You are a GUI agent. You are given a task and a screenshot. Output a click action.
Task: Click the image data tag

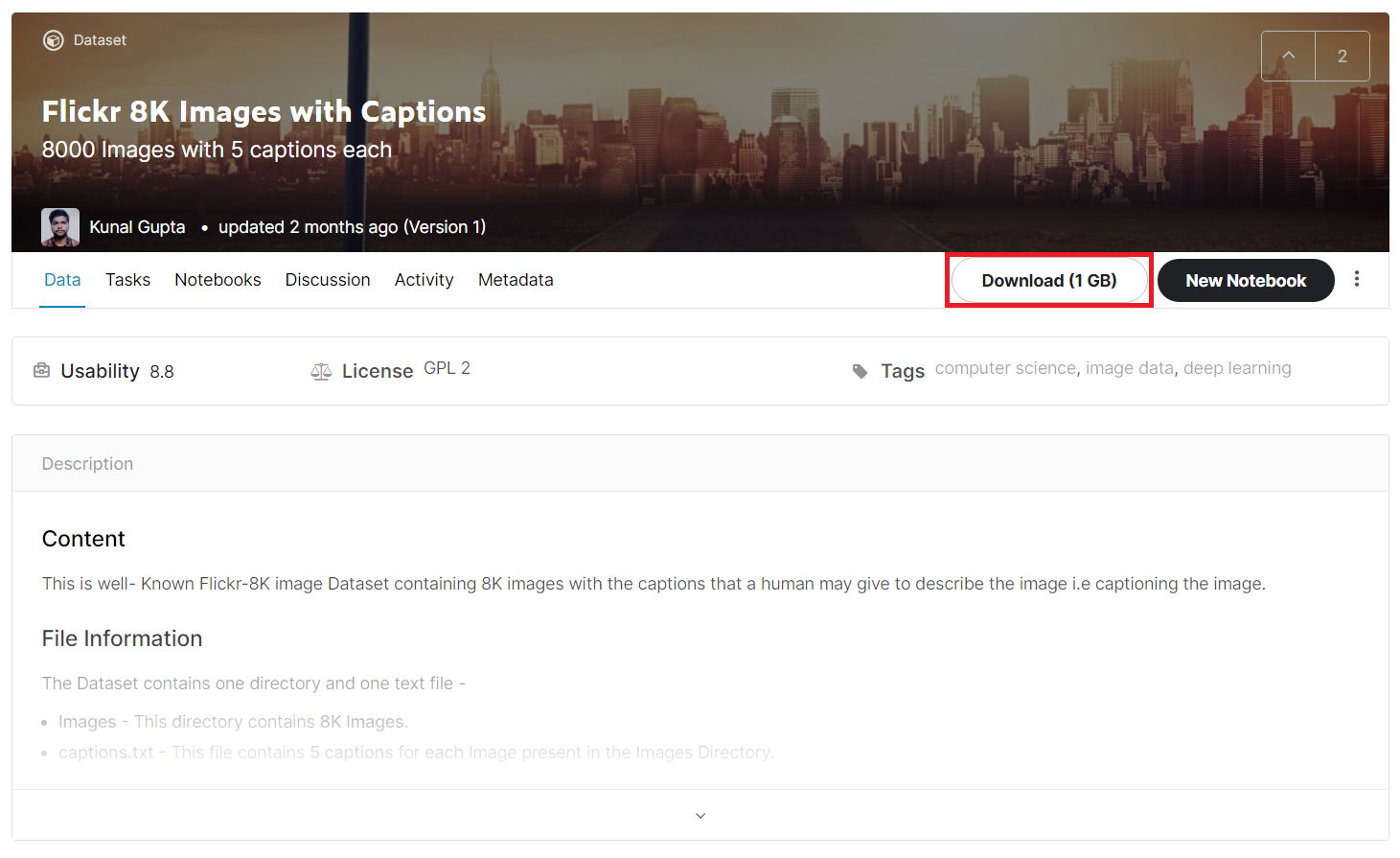pyautogui.click(x=1129, y=368)
